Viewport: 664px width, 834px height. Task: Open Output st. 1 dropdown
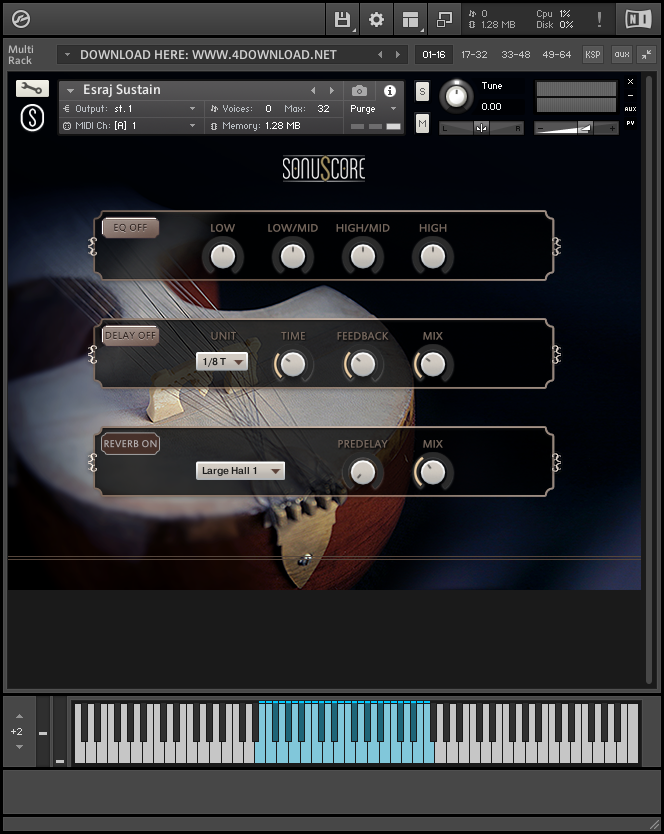click(129, 109)
